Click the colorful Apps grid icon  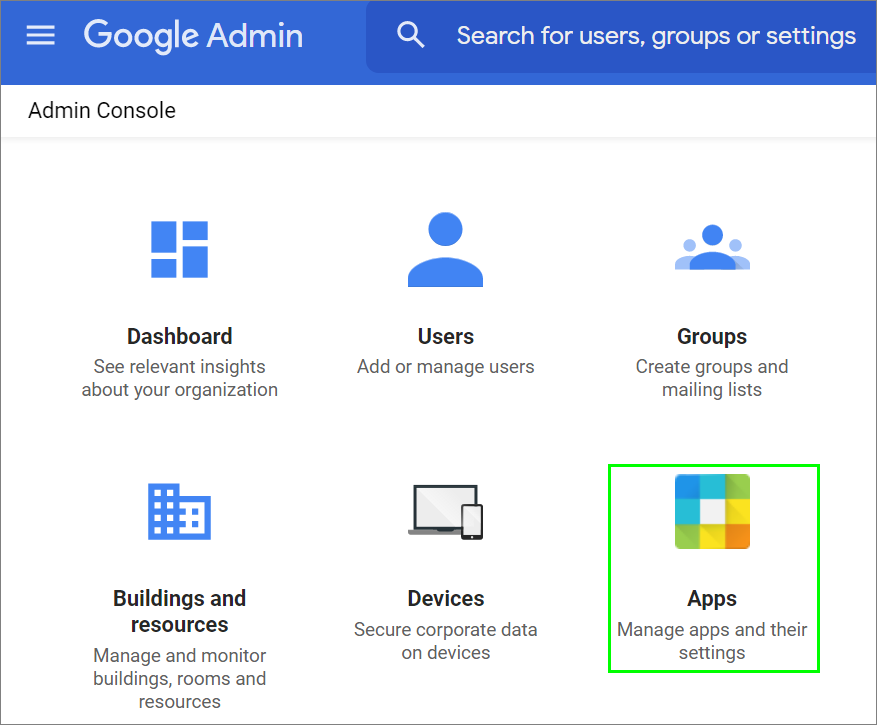(712, 511)
